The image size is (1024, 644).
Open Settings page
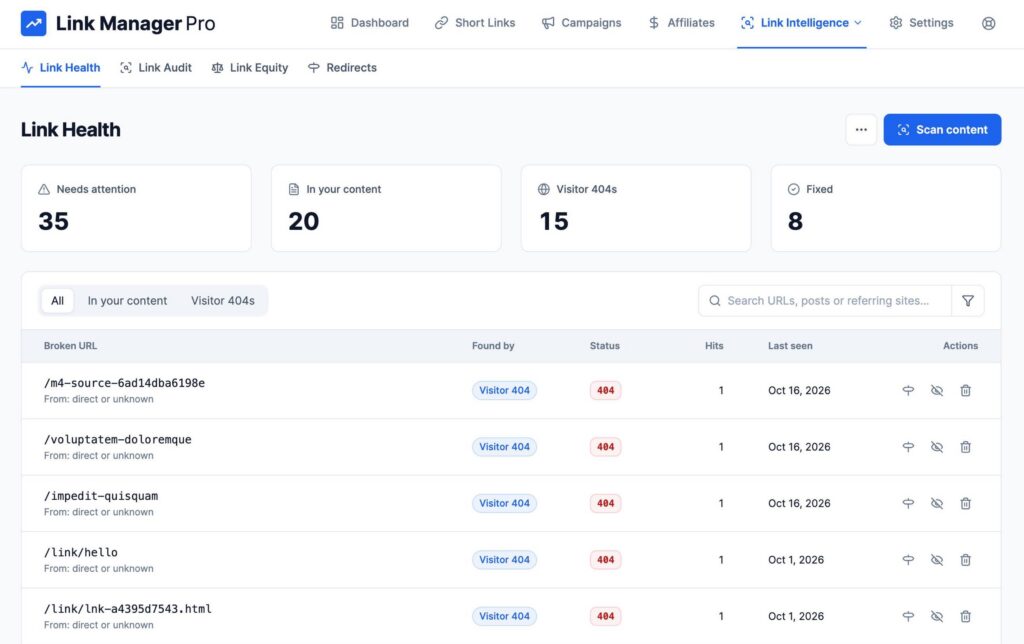point(921,23)
